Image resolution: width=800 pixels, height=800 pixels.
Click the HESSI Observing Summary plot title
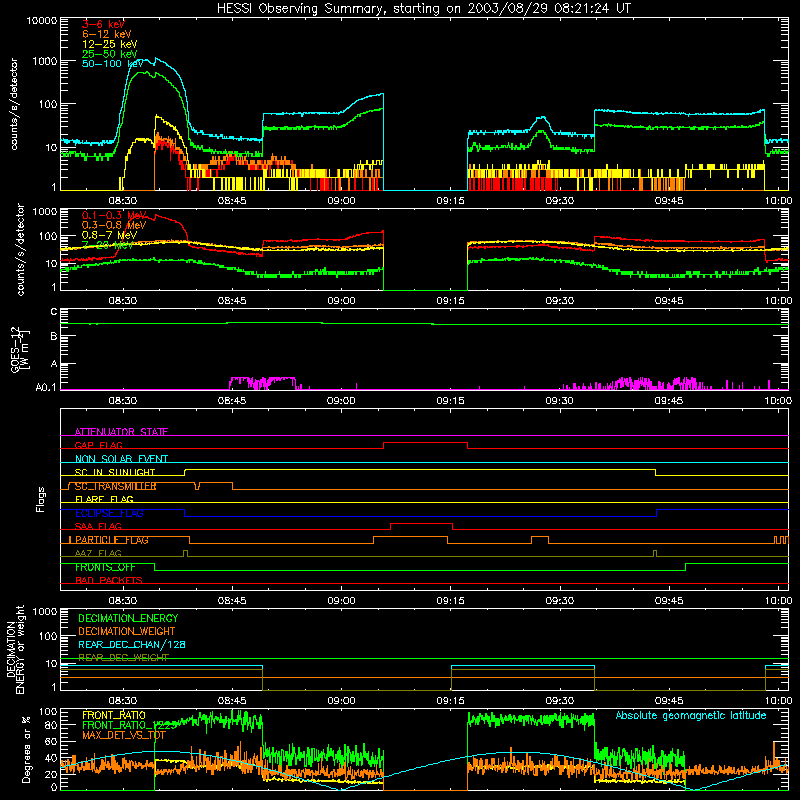pyautogui.click(x=424, y=8)
